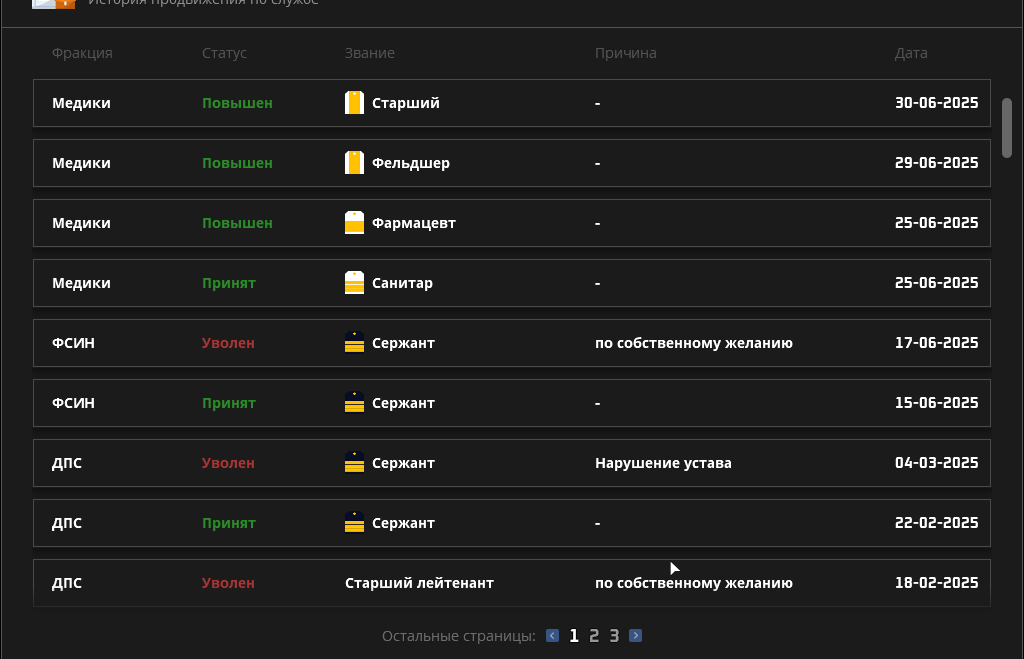Click Сержант badge in ФСИН row dated 17-06-2025
1024x659 pixels.
pyautogui.click(x=354, y=342)
